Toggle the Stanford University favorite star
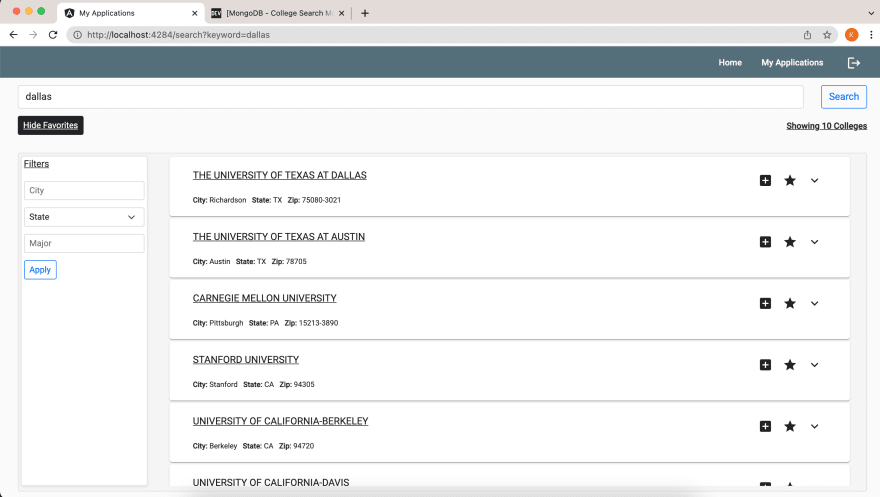The image size is (880, 497). point(790,365)
